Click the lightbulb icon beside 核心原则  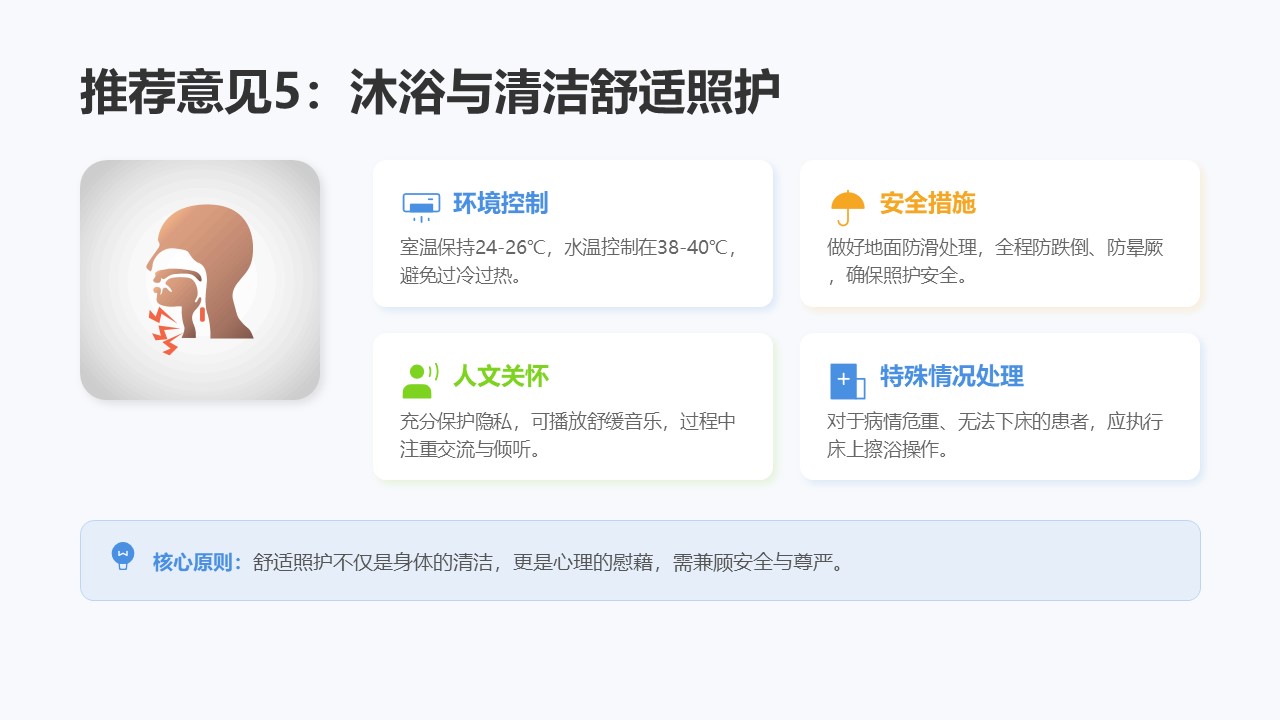coord(123,556)
